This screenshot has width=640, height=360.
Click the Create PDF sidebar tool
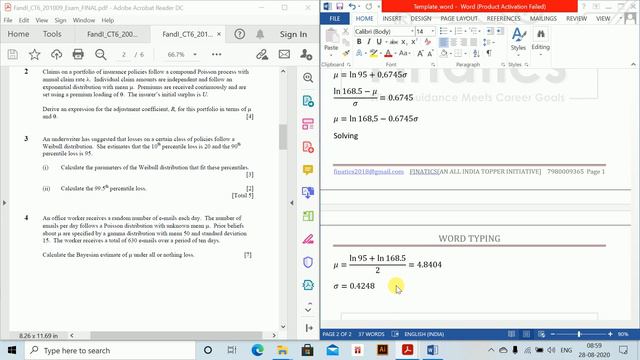308,147
